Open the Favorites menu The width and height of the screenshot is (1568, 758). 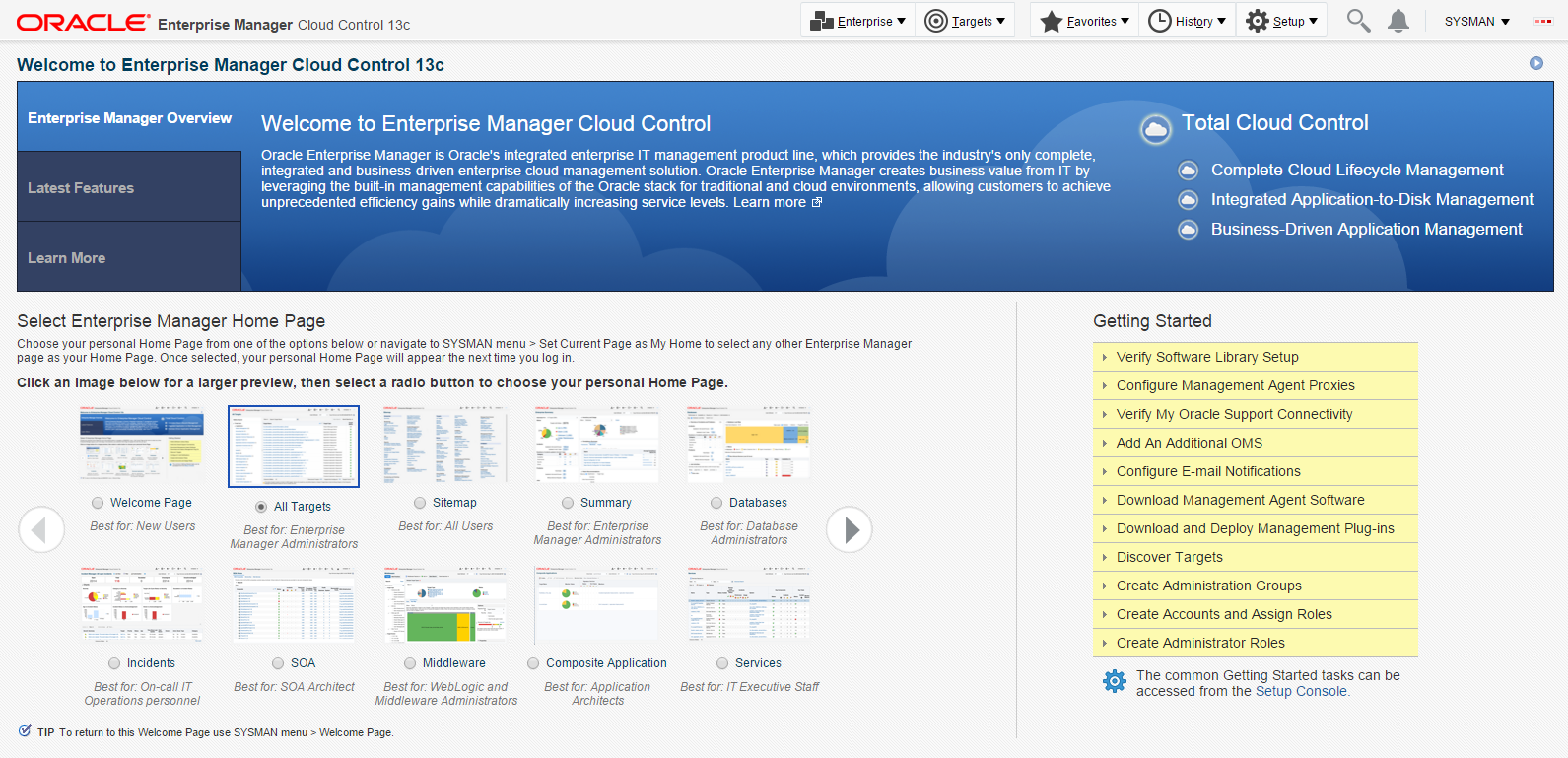(1085, 21)
